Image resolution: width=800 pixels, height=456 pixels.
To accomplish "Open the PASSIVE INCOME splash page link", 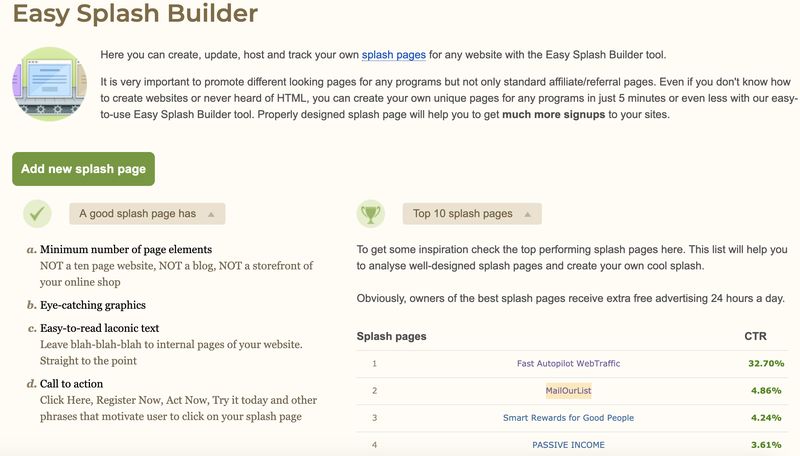I will [568, 444].
